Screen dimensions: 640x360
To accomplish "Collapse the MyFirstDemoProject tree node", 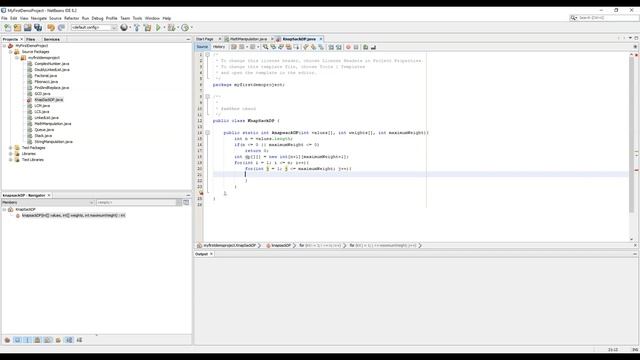I will point(4,46).
